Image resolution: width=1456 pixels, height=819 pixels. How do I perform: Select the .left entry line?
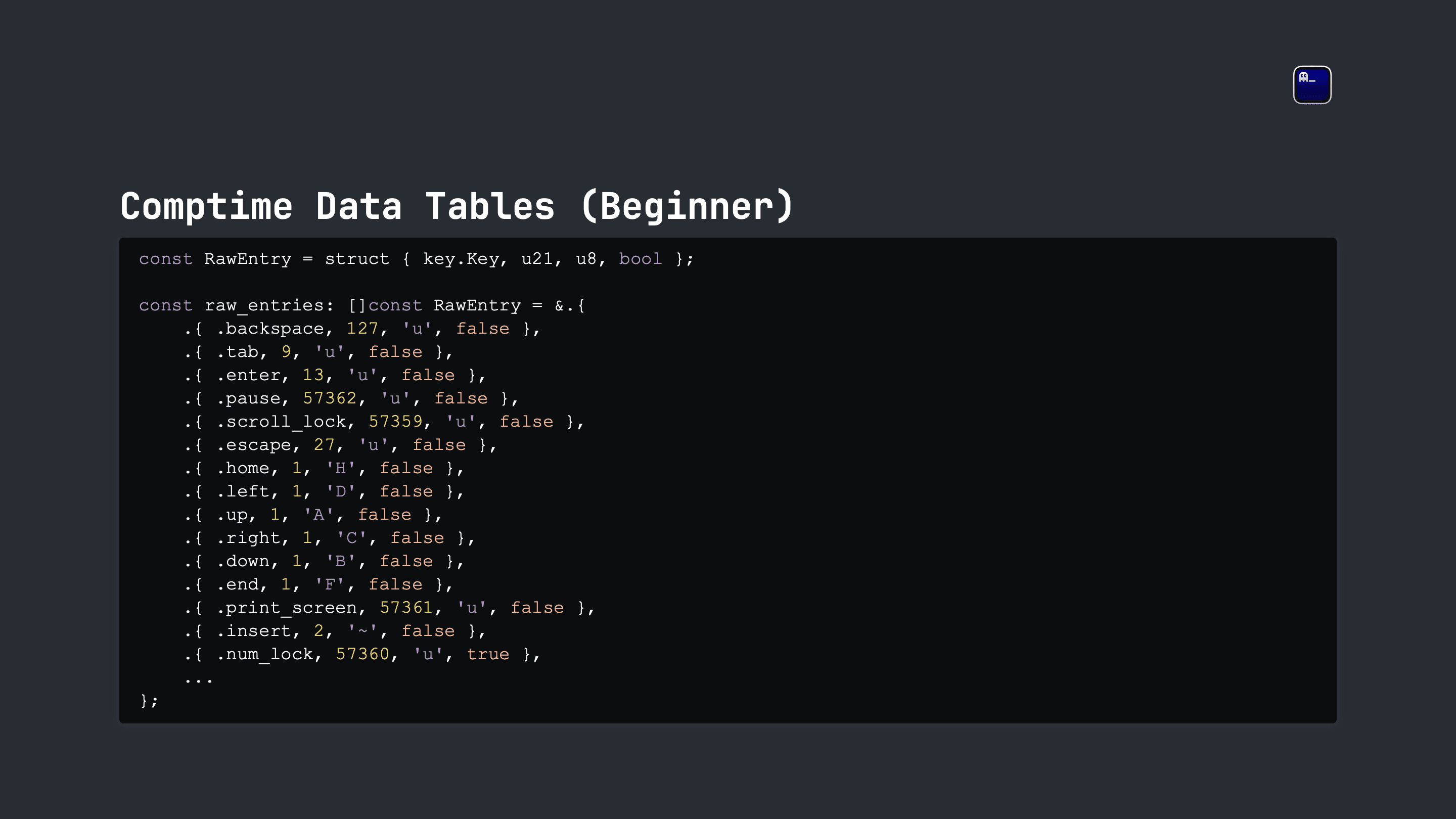tap(324, 492)
